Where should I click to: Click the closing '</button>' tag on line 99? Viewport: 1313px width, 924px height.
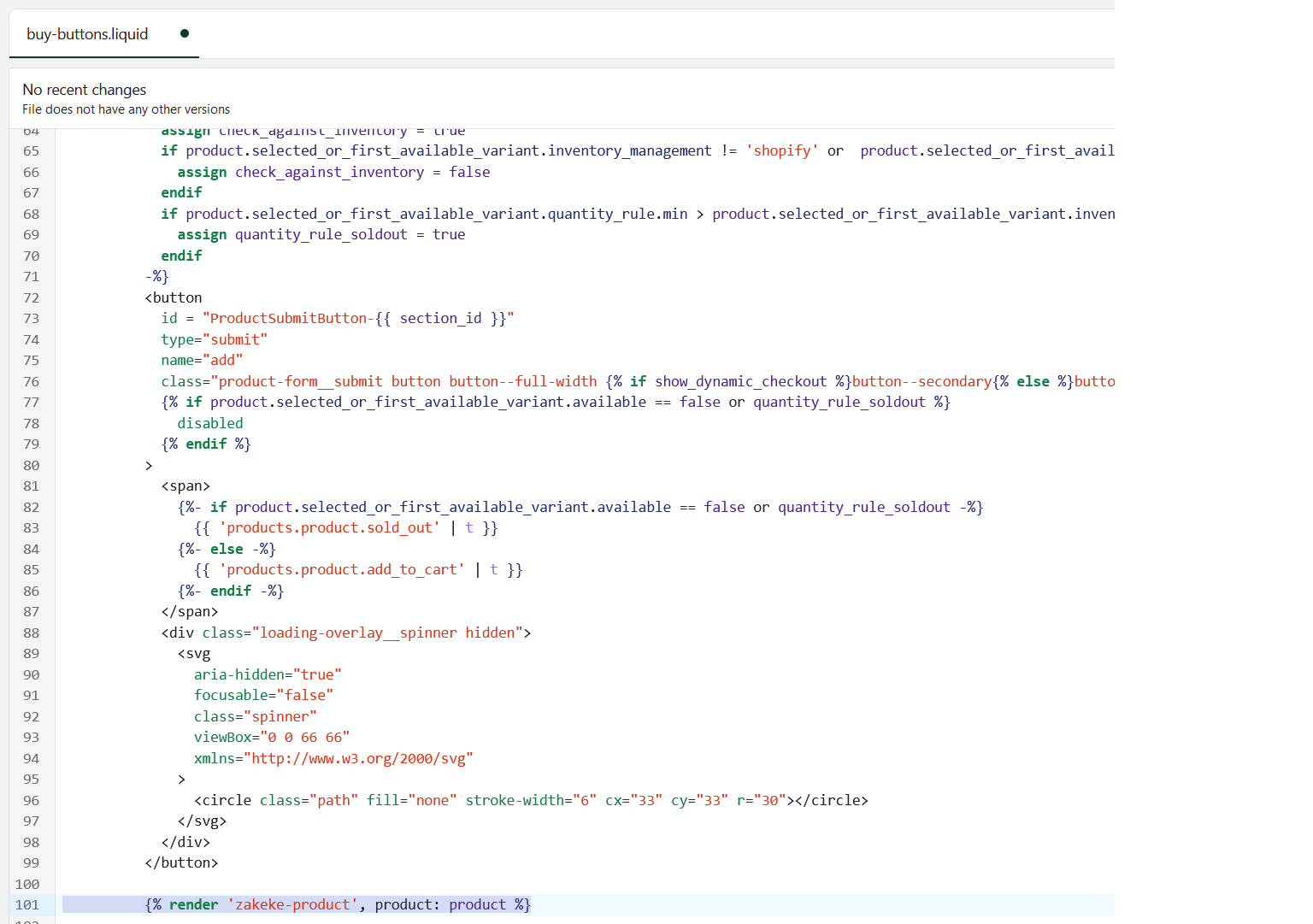182,863
